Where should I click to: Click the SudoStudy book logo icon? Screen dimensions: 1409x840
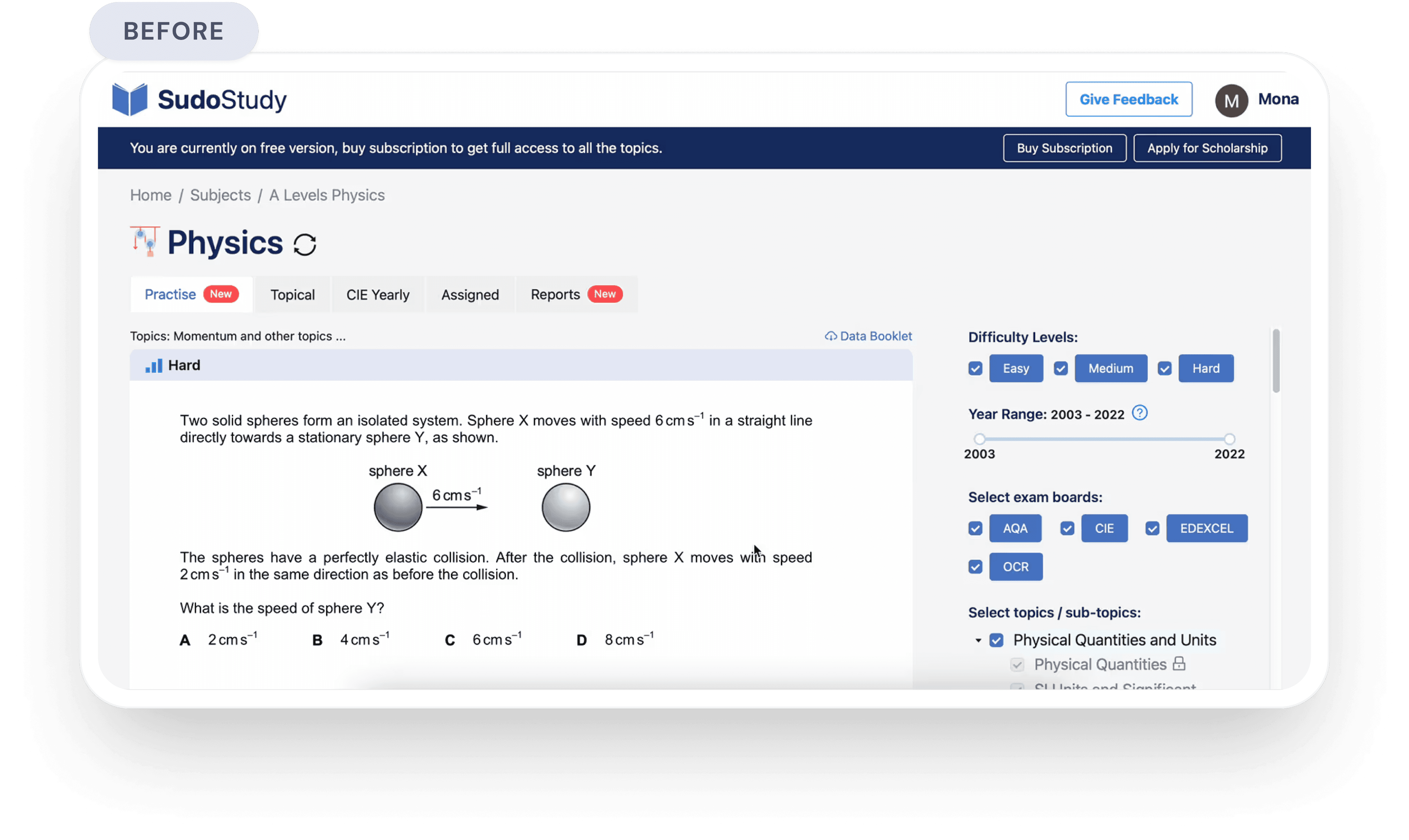[x=130, y=100]
